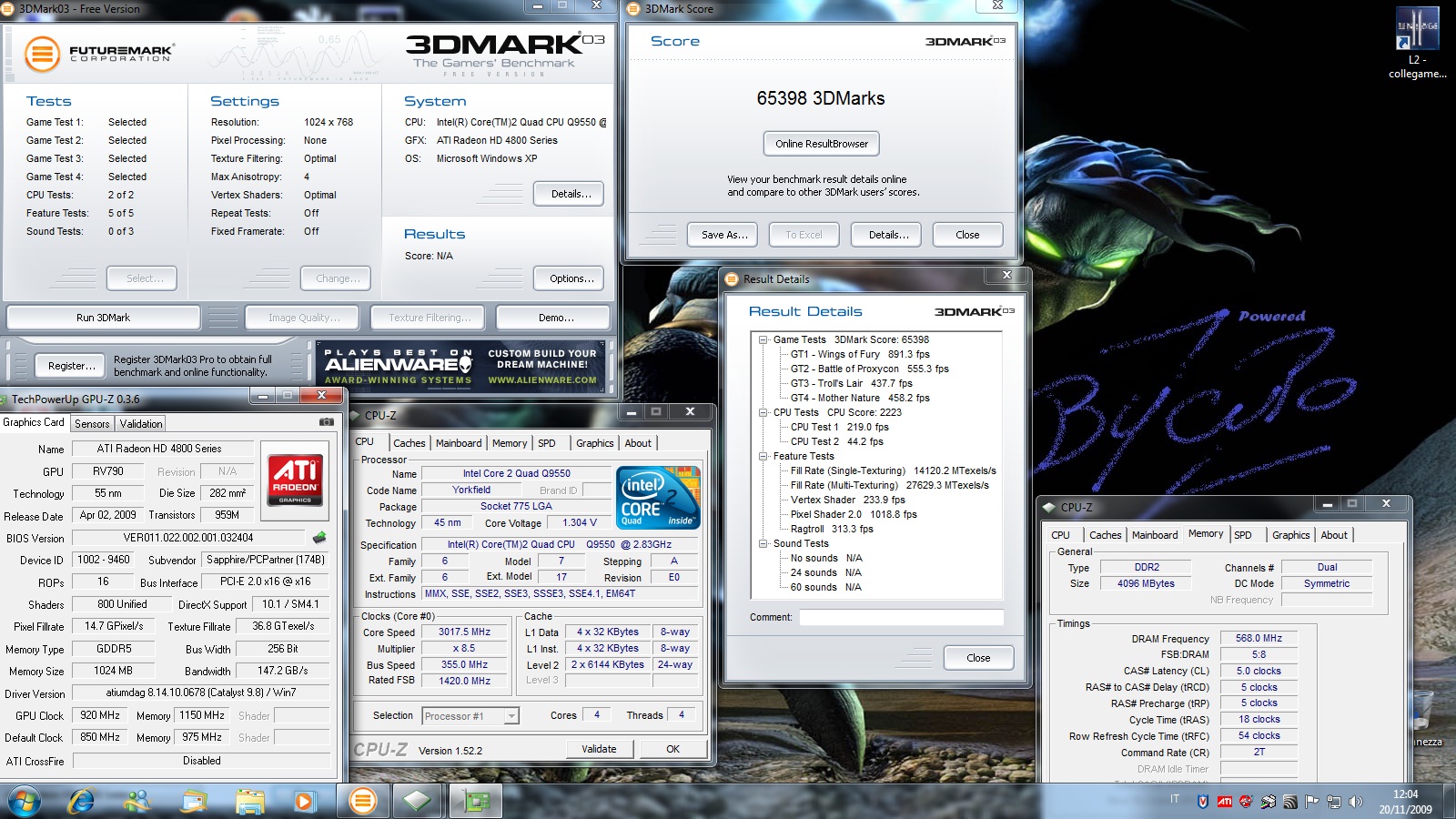Collapse the Feature Tests tree node
The image size is (1456, 819).
click(763, 456)
